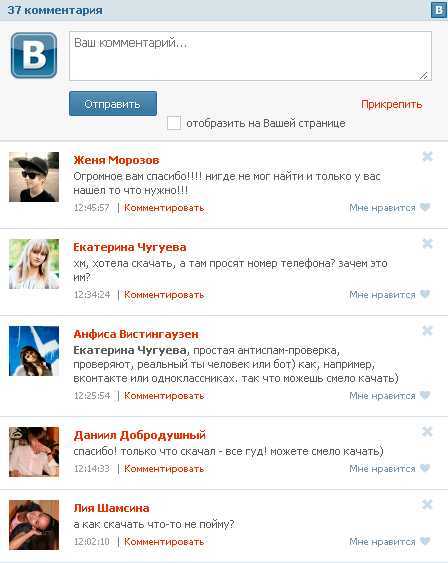The image size is (448, 563).
Task: Like Женя Морозов's comment with the heart icon
Action: [x=425, y=207]
